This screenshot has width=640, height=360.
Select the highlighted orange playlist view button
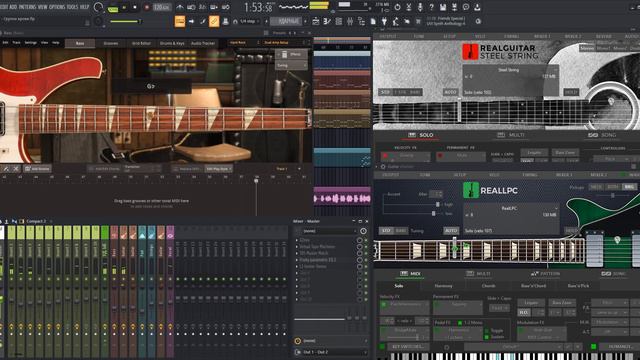tap(180, 21)
